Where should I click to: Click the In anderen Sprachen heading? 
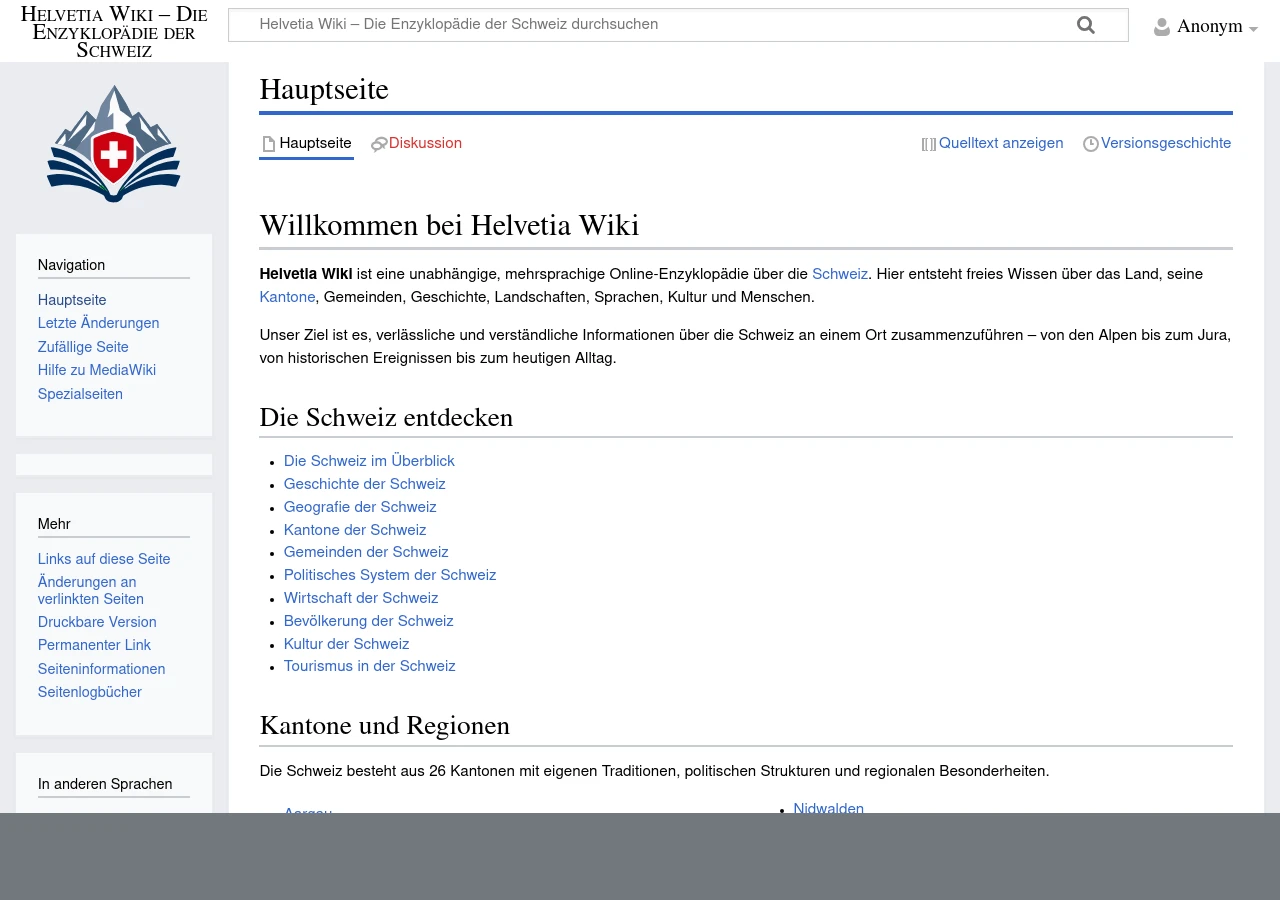click(x=105, y=785)
